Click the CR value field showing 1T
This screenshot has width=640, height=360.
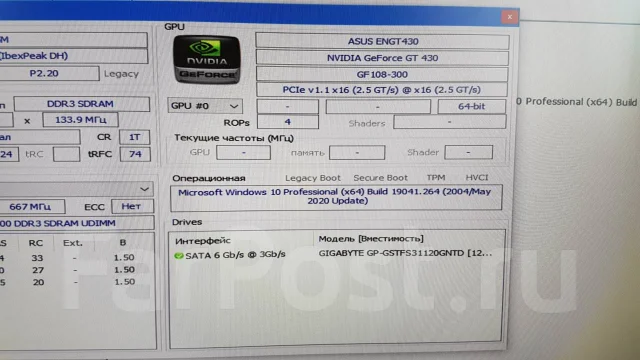pyautogui.click(x=135, y=137)
